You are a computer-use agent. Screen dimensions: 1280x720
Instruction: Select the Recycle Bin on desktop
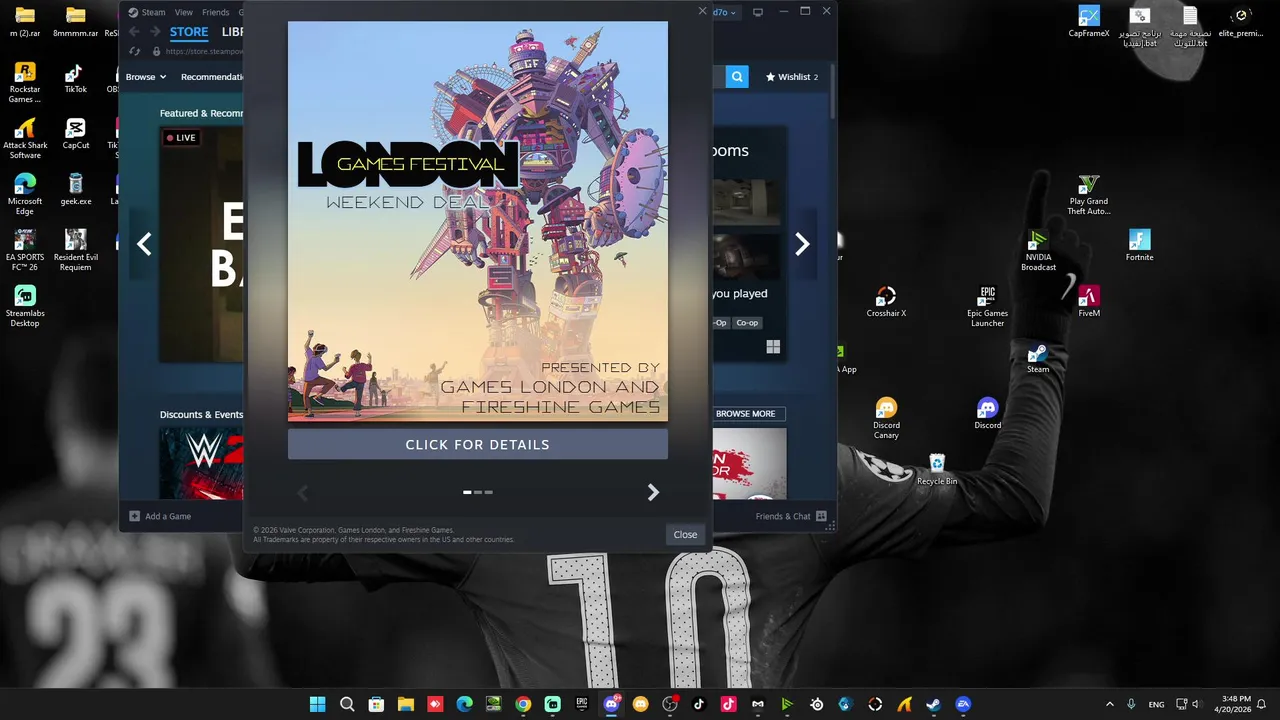937,470
